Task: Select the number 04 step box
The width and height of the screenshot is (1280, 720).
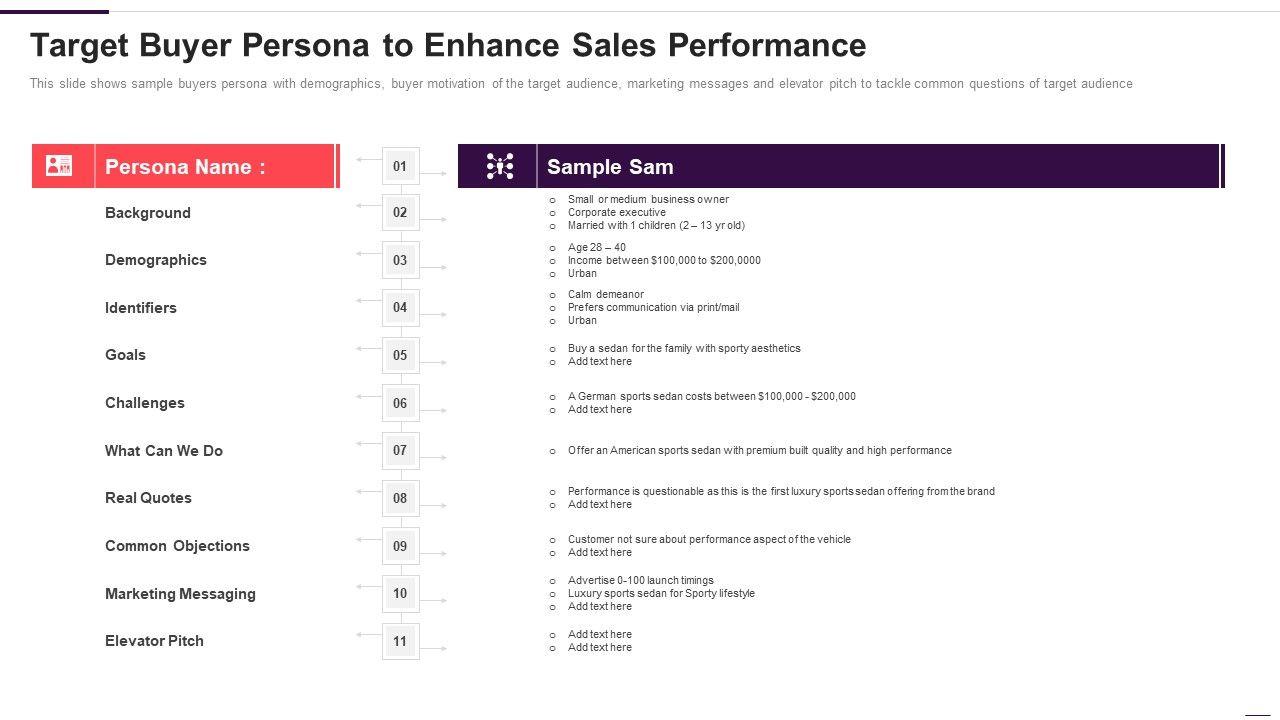Action: point(400,308)
